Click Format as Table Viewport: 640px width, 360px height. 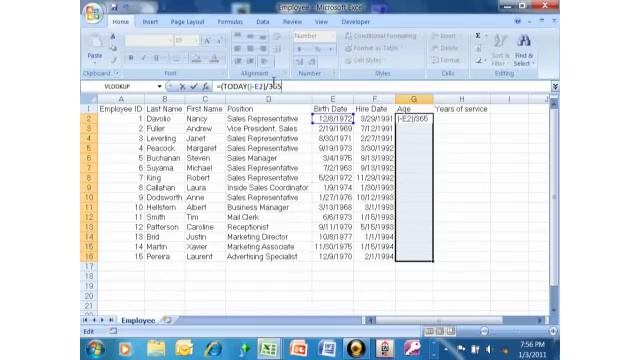click(372, 48)
